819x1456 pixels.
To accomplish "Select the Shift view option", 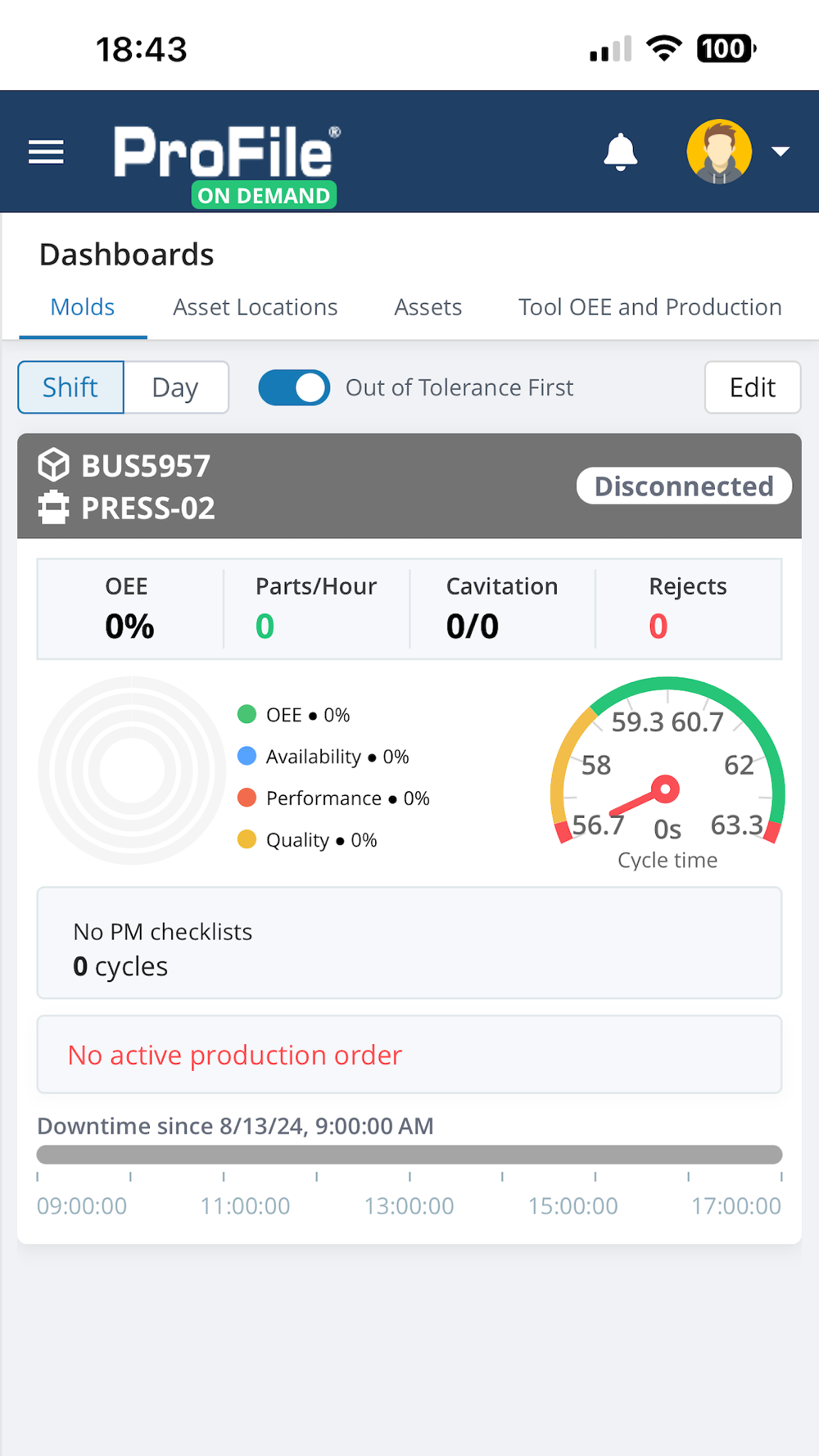I will point(71,387).
